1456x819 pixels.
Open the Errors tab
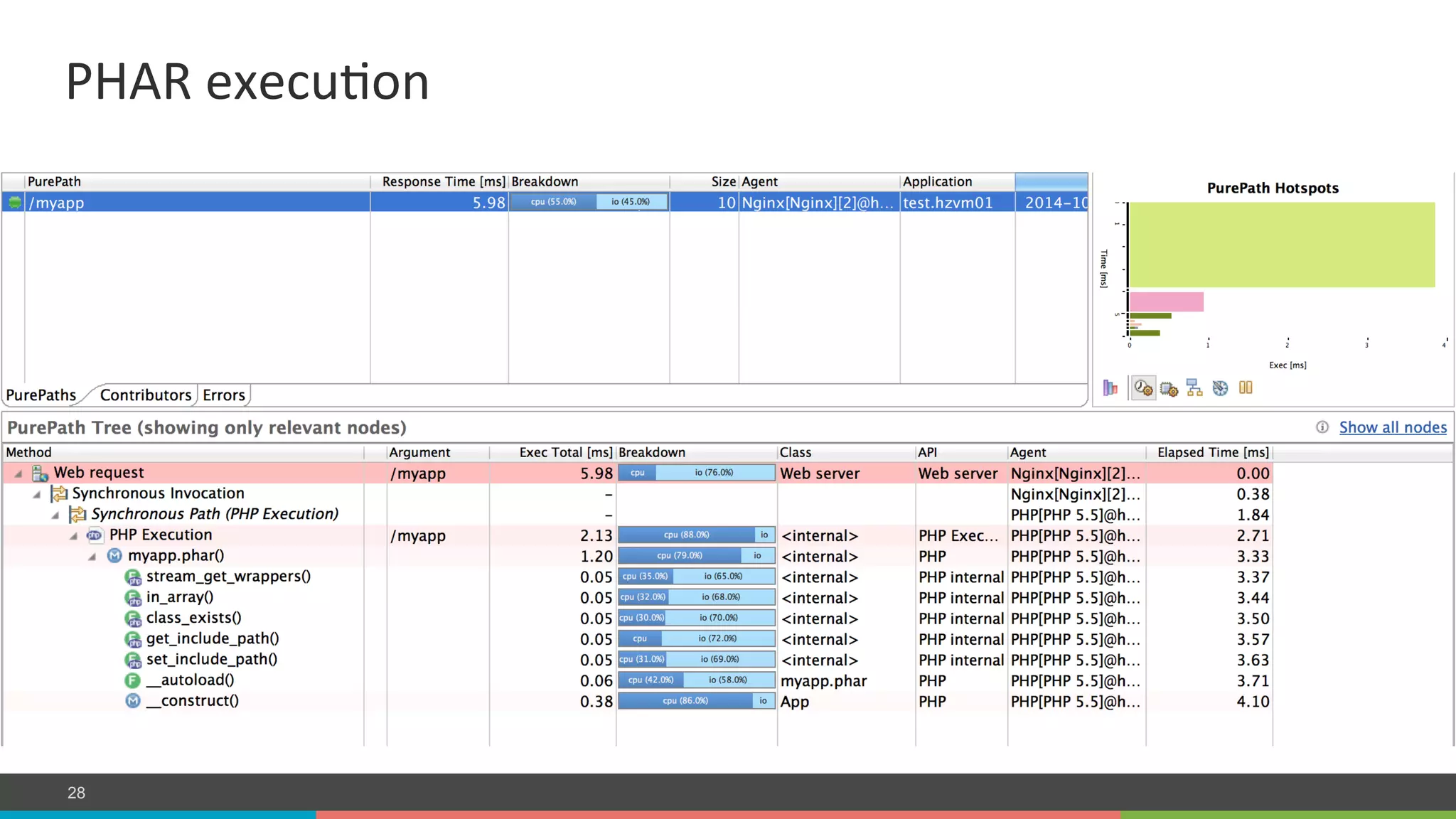[x=223, y=395]
